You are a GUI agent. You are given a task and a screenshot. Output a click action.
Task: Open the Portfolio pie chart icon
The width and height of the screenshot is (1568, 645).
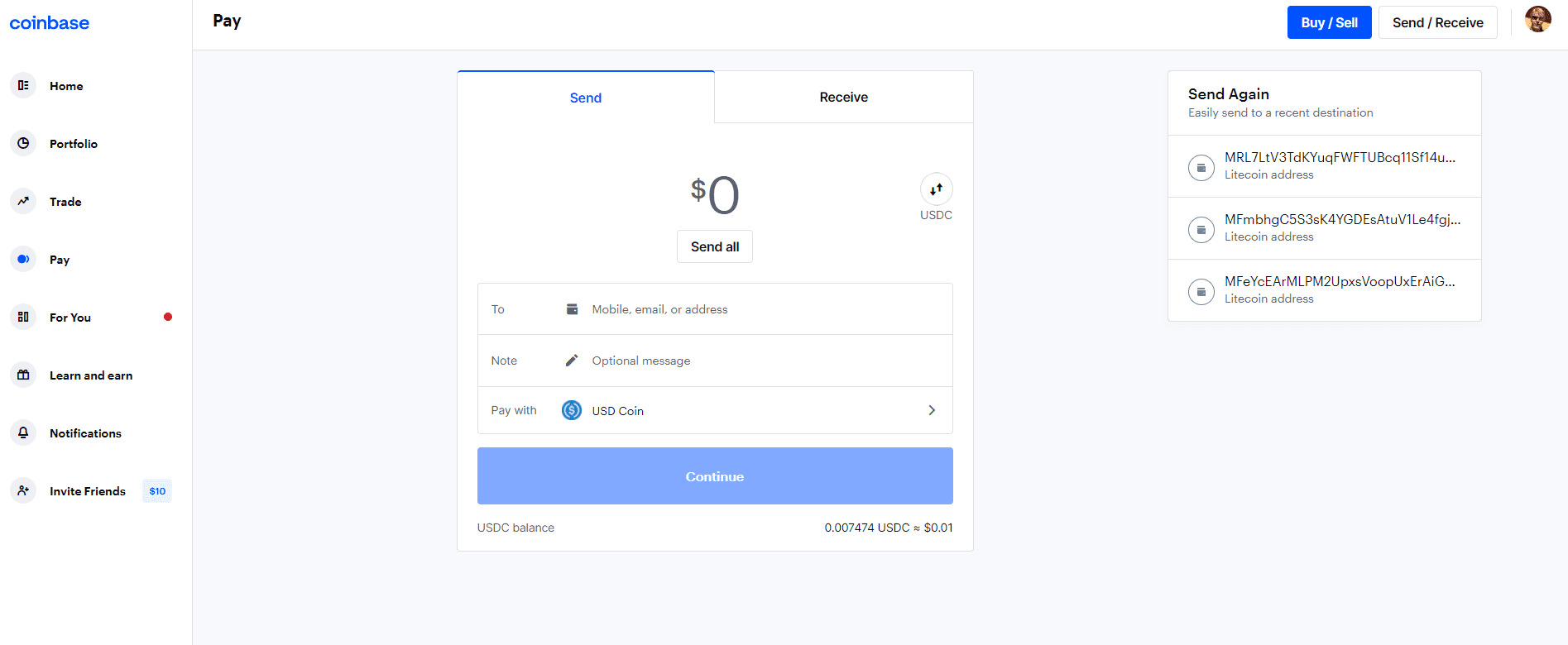23,143
